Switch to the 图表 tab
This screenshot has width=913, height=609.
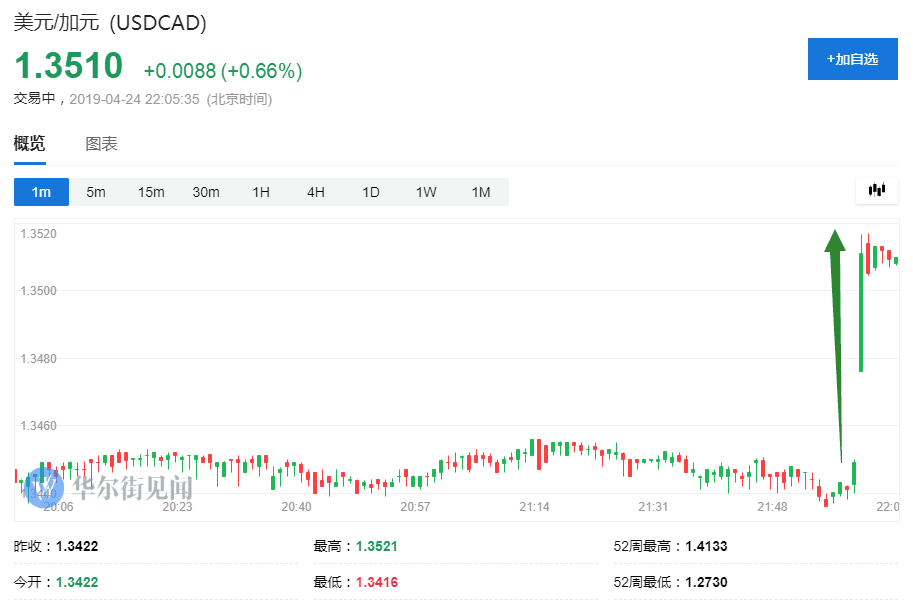coord(101,144)
